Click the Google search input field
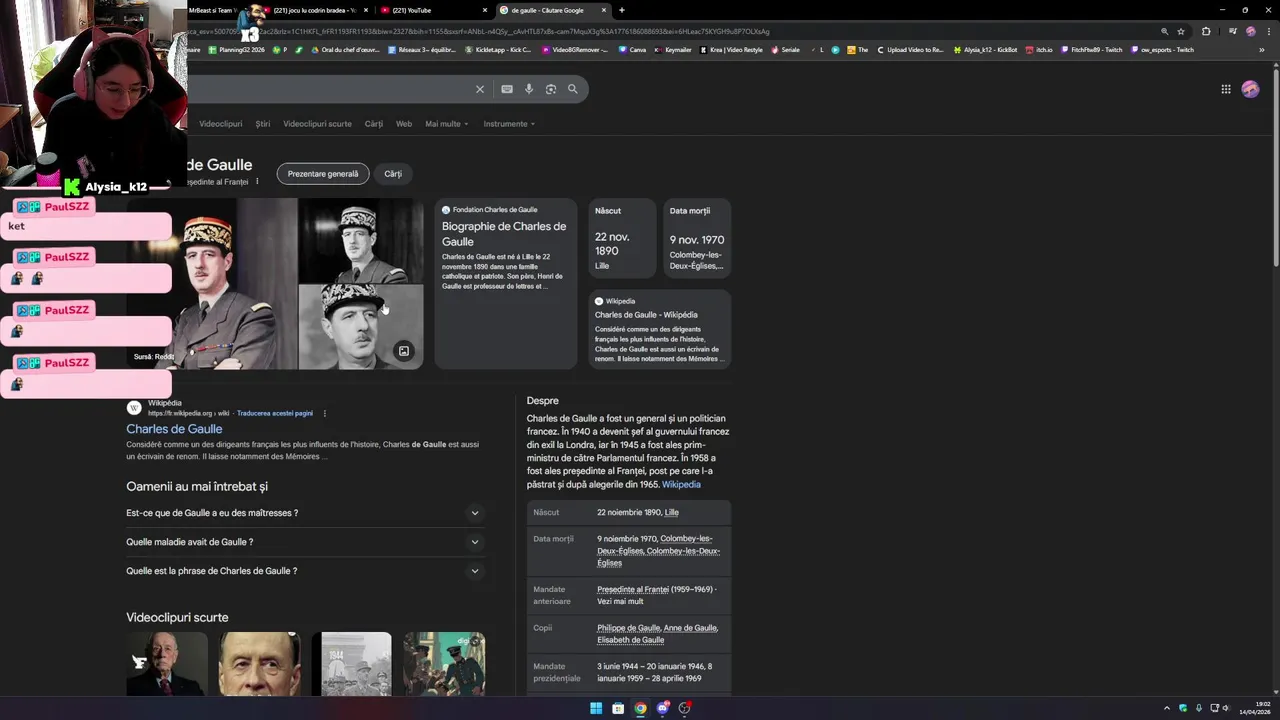The height and width of the screenshot is (720, 1280). 328,89
